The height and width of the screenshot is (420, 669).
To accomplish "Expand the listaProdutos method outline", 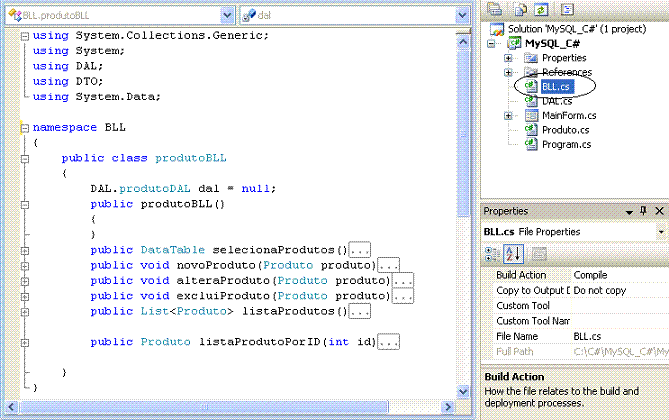I will point(25,312).
